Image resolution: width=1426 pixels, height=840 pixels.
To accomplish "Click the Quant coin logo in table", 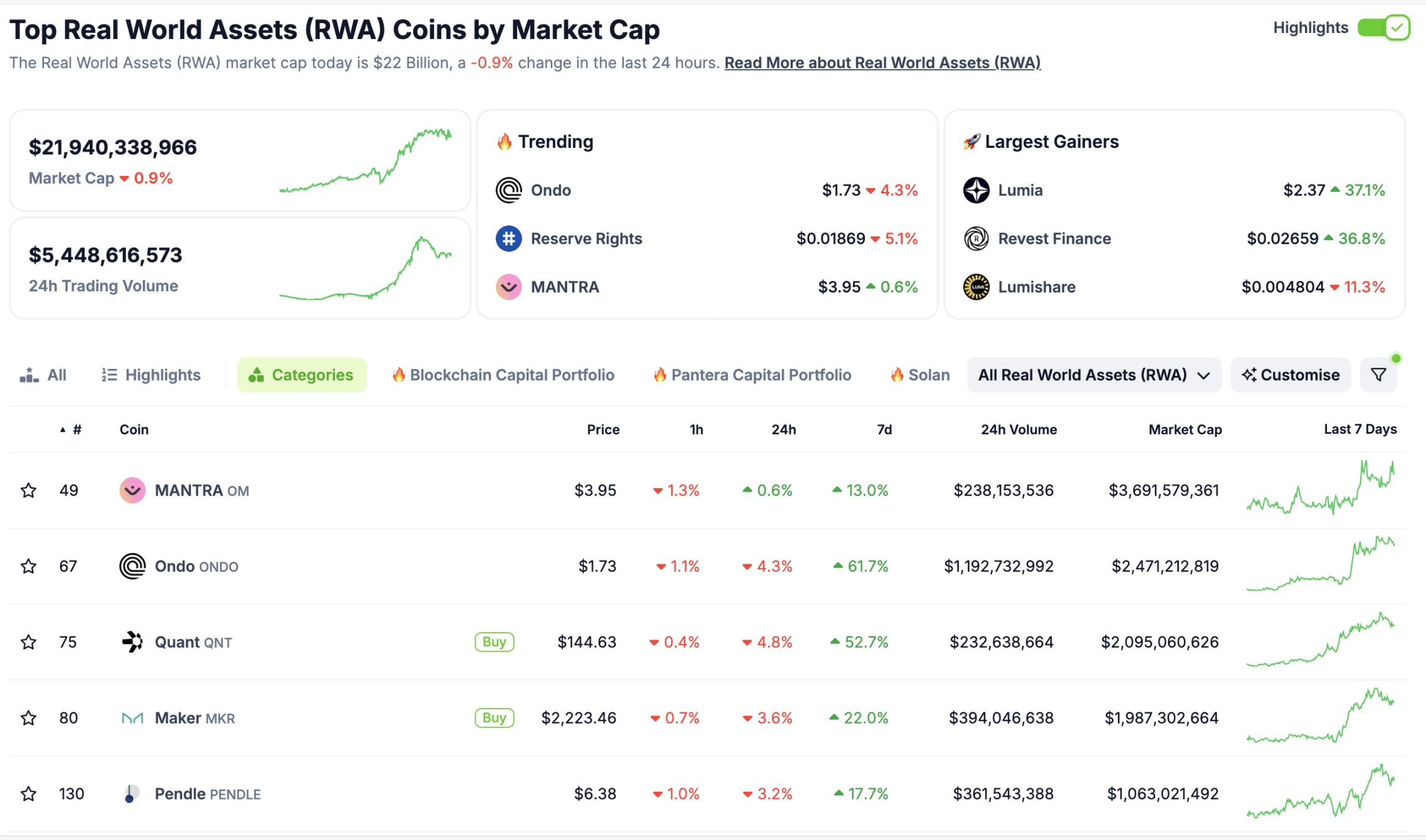I will pyautogui.click(x=132, y=642).
